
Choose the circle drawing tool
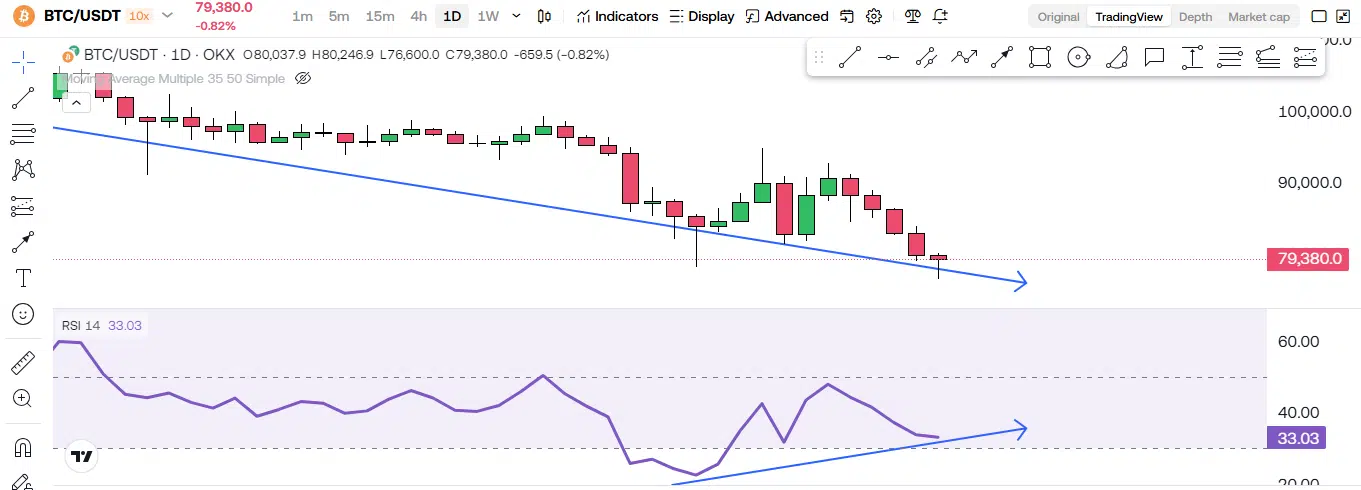(1078, 58)
